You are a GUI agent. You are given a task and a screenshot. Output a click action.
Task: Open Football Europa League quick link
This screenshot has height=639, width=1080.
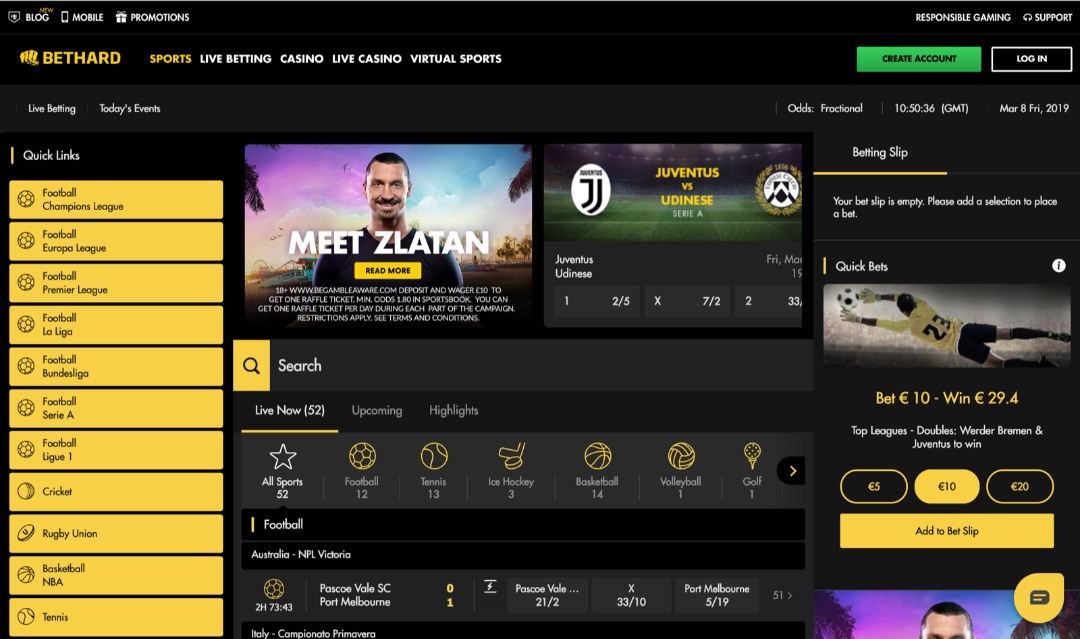coord(116,241)
